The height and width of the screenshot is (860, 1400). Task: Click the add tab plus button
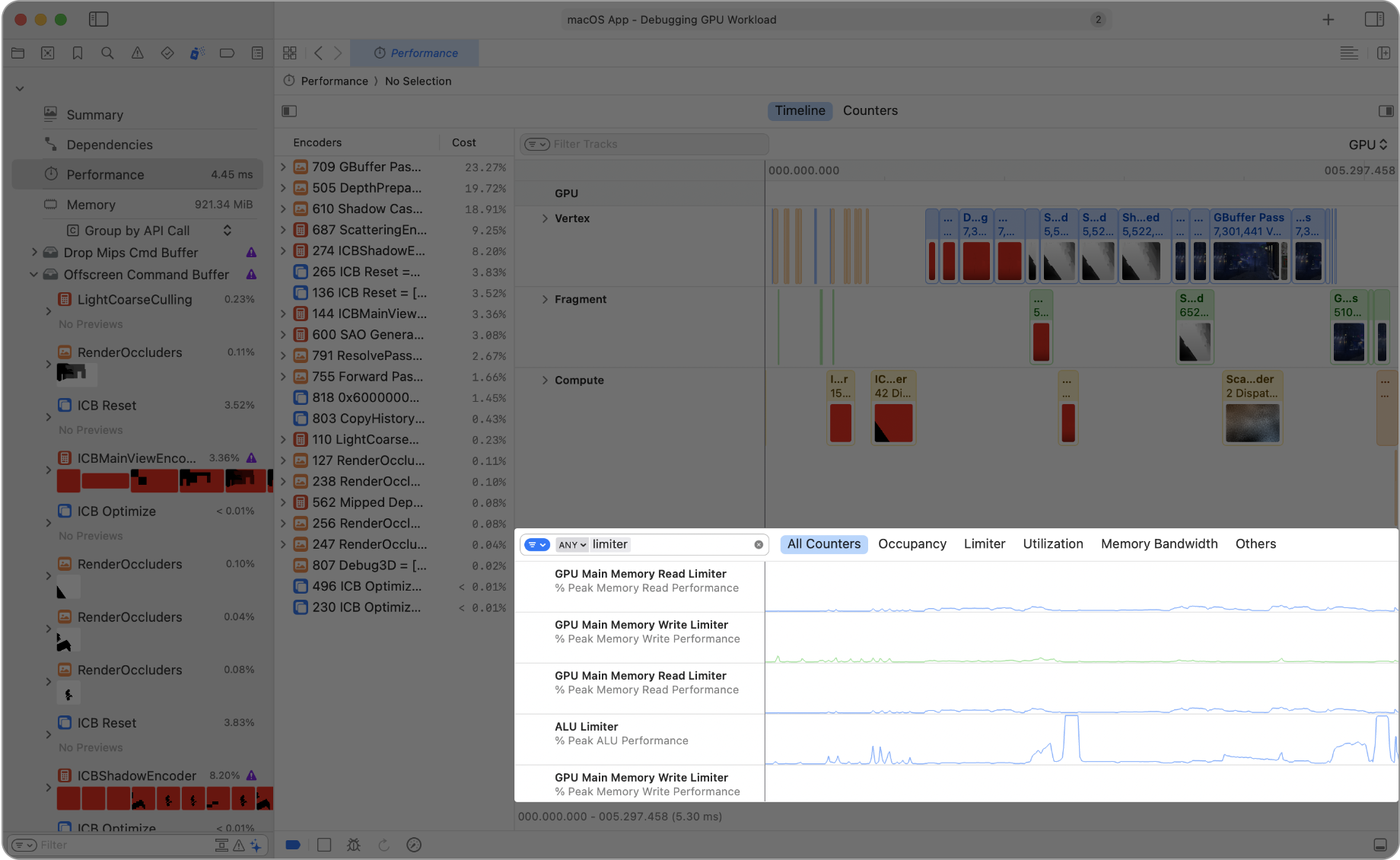click(x=1328, y=20)
